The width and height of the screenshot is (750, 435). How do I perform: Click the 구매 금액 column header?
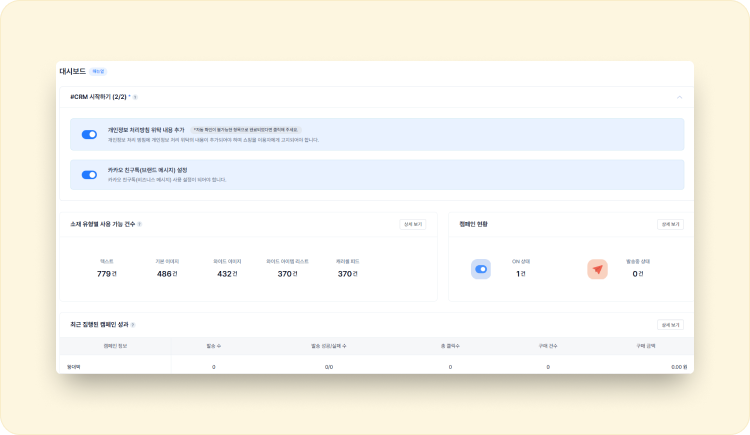pyautogui.click(x=647, y=345)
